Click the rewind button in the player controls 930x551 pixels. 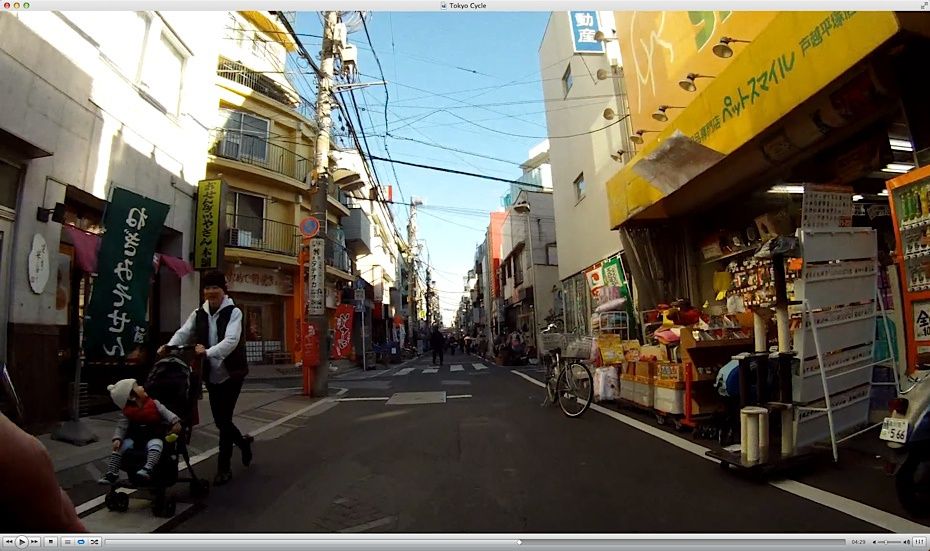click(x=8, y=541)
